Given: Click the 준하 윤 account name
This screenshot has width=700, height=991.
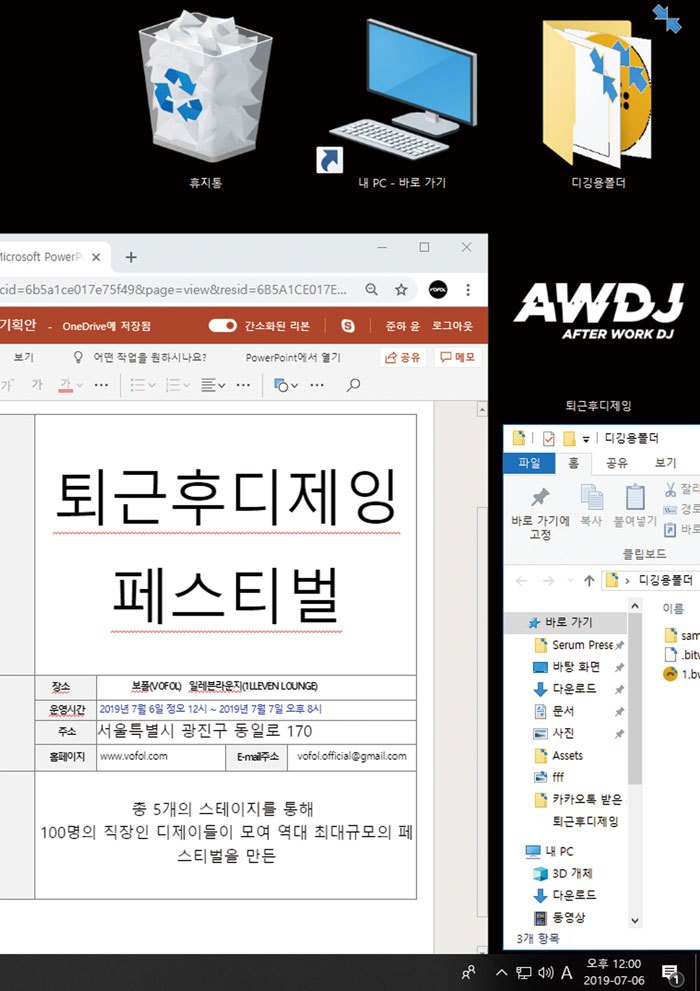Looking at the screenshot, I should pos(402,325).
